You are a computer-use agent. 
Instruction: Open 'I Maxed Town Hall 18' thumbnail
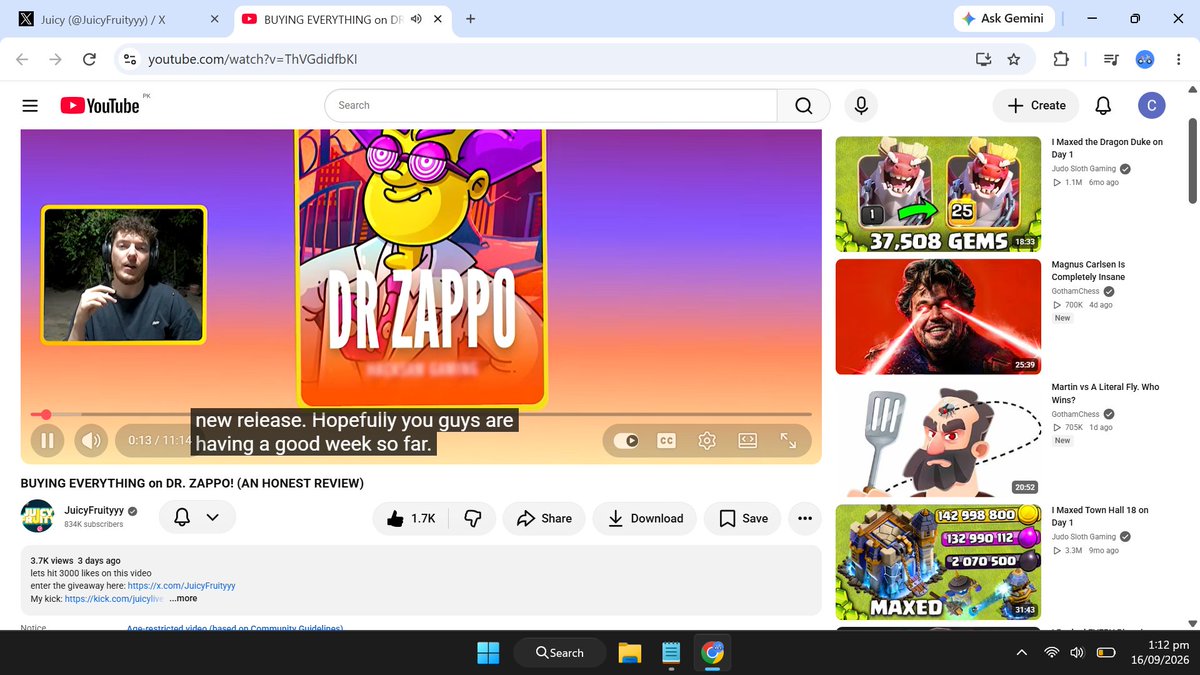[x=938, y=562]
